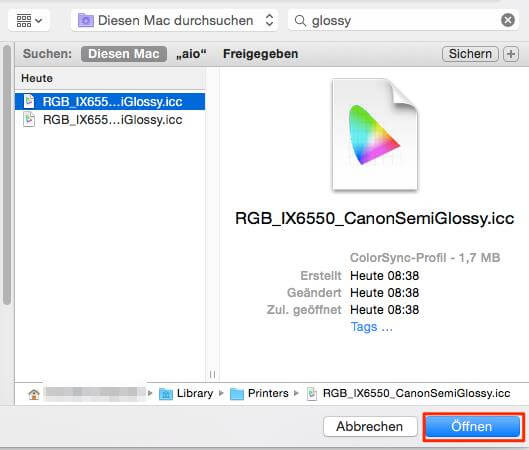Open the view mode grid icon dropdown
The image size is (529, 450).
29,21
